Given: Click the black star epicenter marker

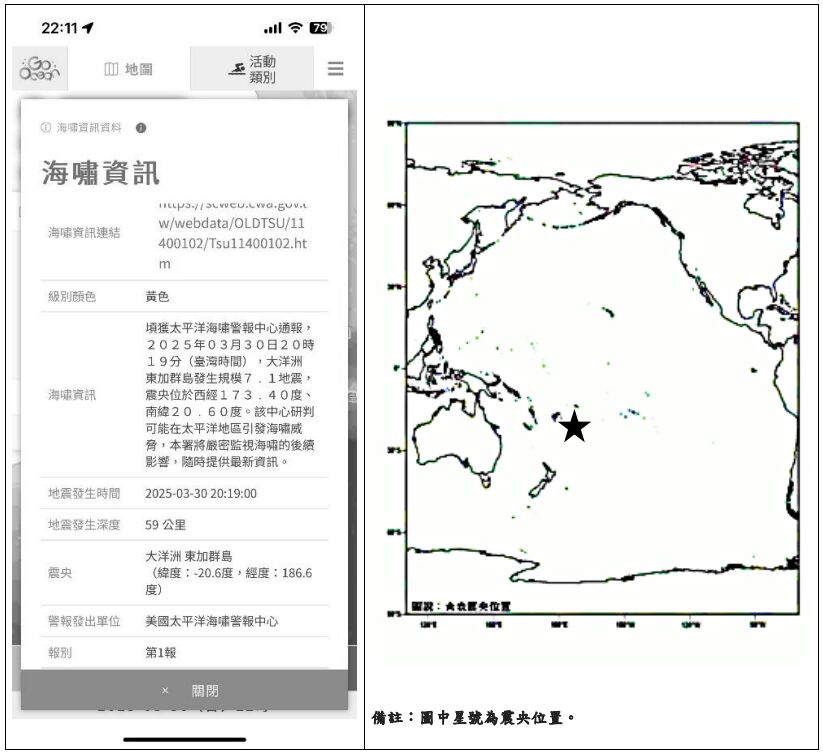Looking at the screenshot, I should pyautogui.click(x=574, y=427).
